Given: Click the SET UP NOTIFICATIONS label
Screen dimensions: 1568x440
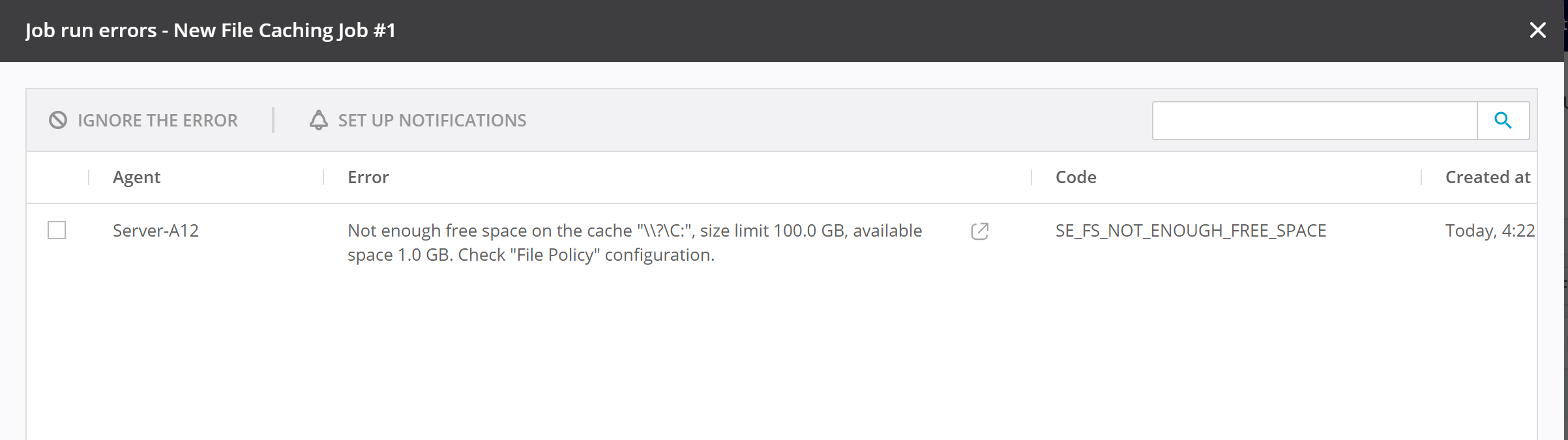Looking at the screenshot, I should coord(432,121).
